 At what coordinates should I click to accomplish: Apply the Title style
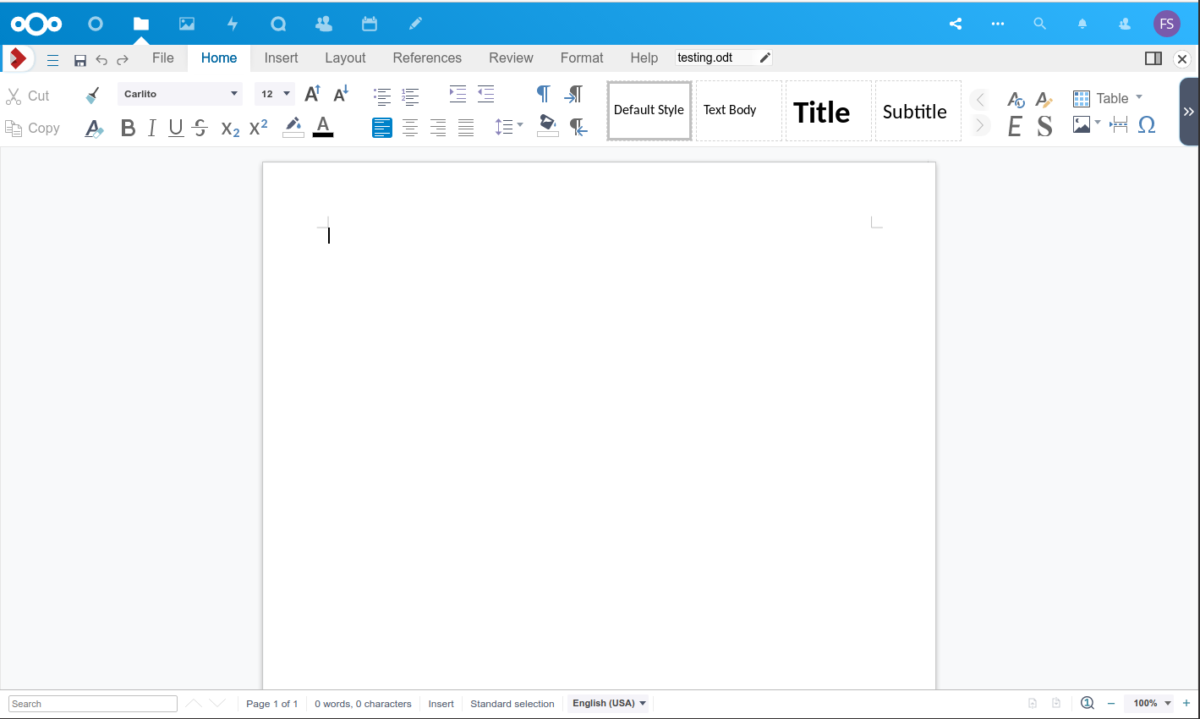click(x=828, y=110)
